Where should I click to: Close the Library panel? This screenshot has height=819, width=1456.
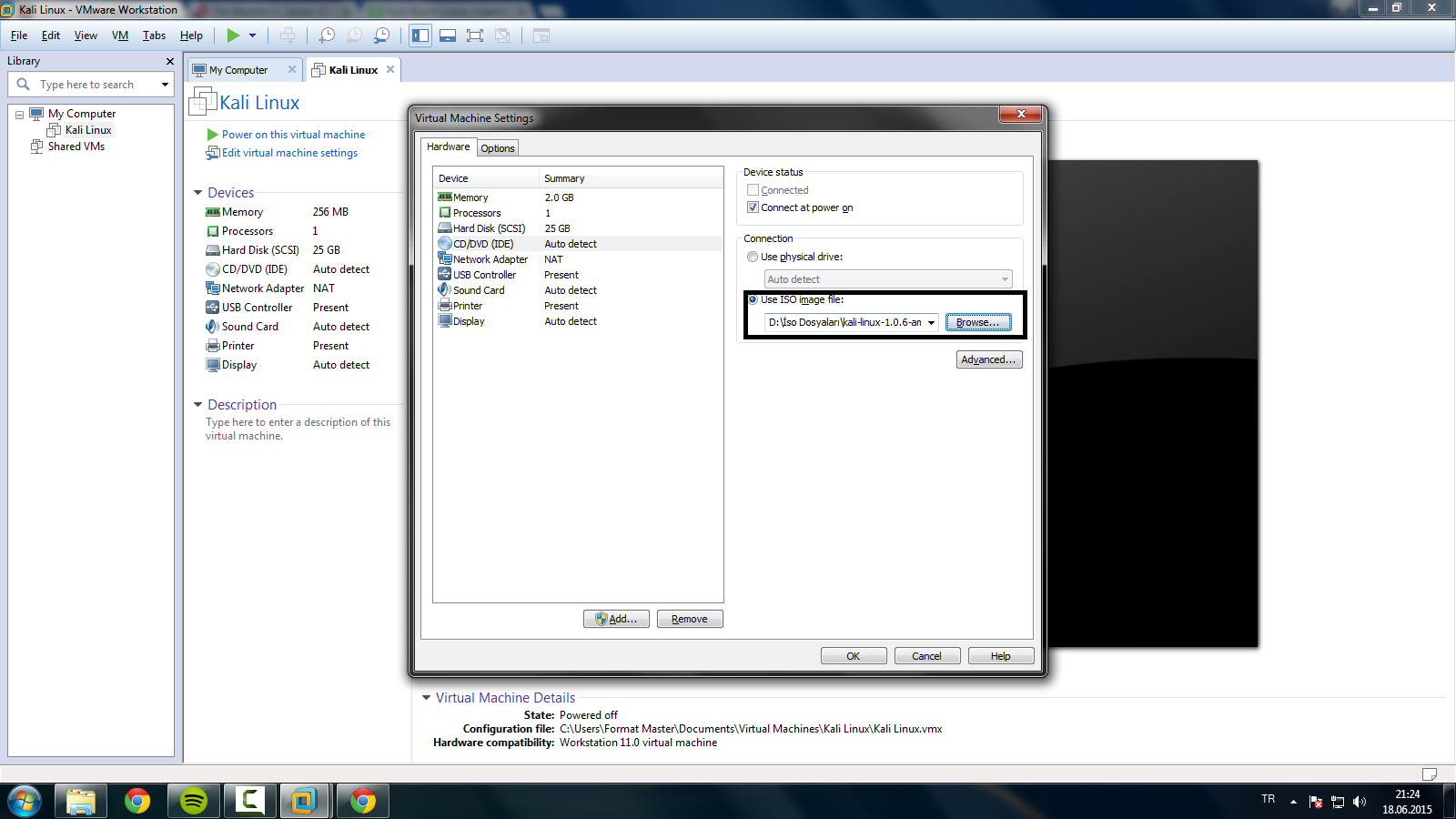(169, 61)
